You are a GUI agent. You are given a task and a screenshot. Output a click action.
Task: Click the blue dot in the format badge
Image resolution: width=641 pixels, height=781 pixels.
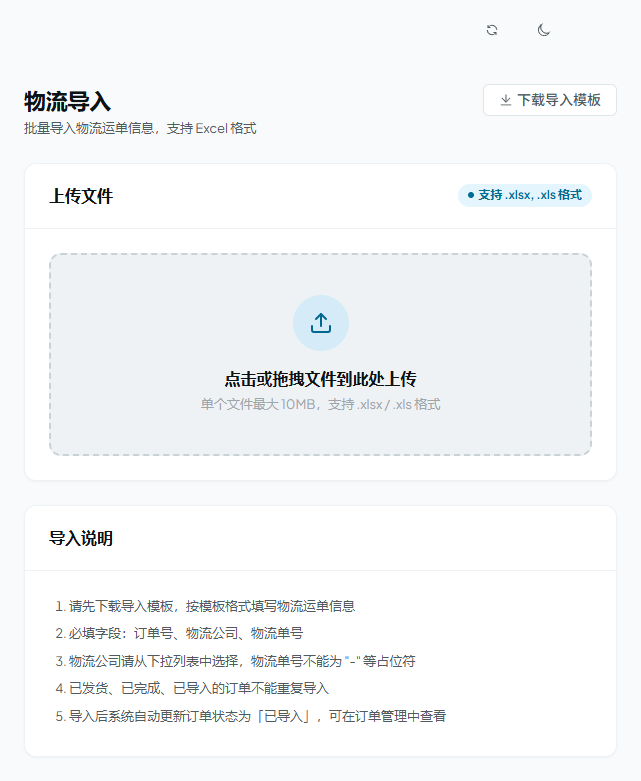[471, 195]
